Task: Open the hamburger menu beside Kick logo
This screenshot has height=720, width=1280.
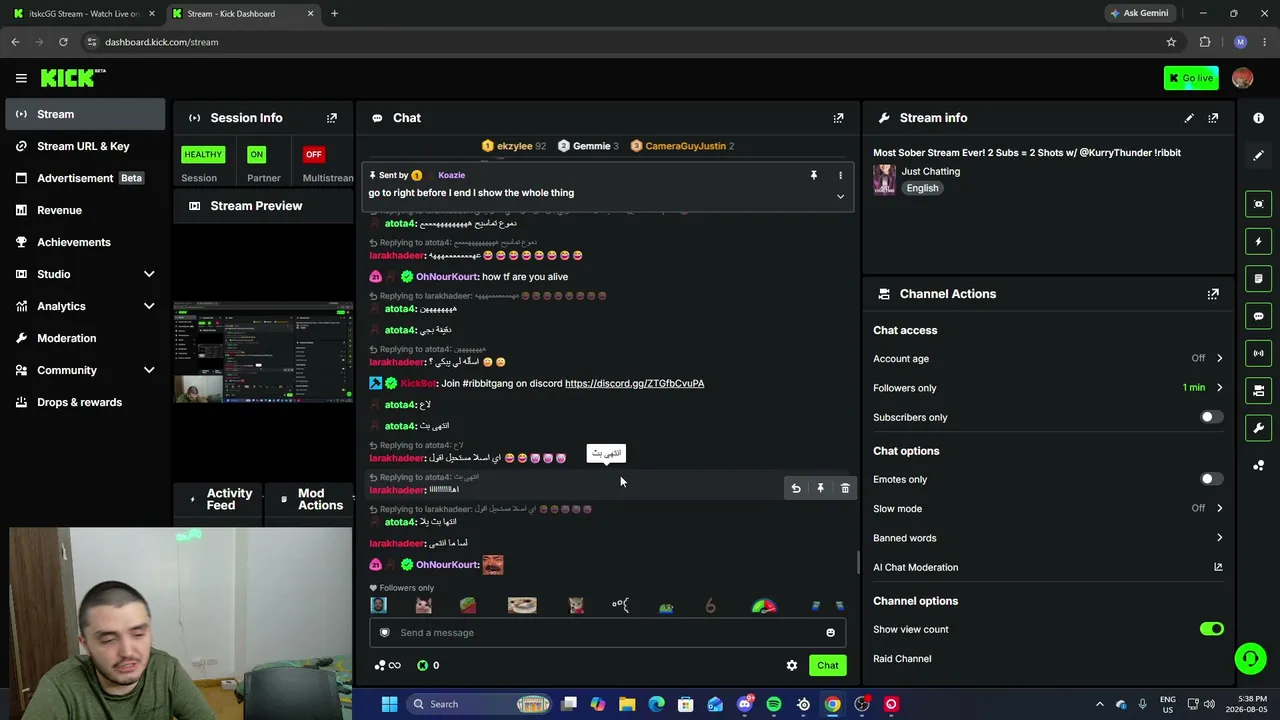Action: (x=21, y=78)
